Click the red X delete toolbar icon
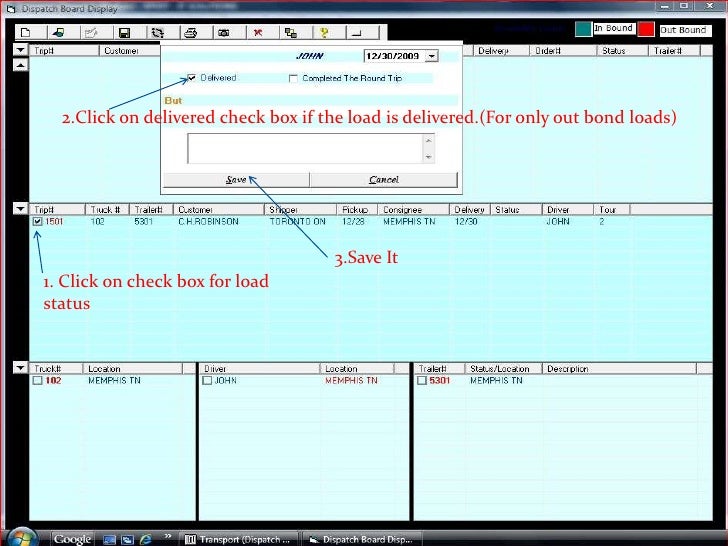Screen dimensions: 728x546 (x=258, y=32)
